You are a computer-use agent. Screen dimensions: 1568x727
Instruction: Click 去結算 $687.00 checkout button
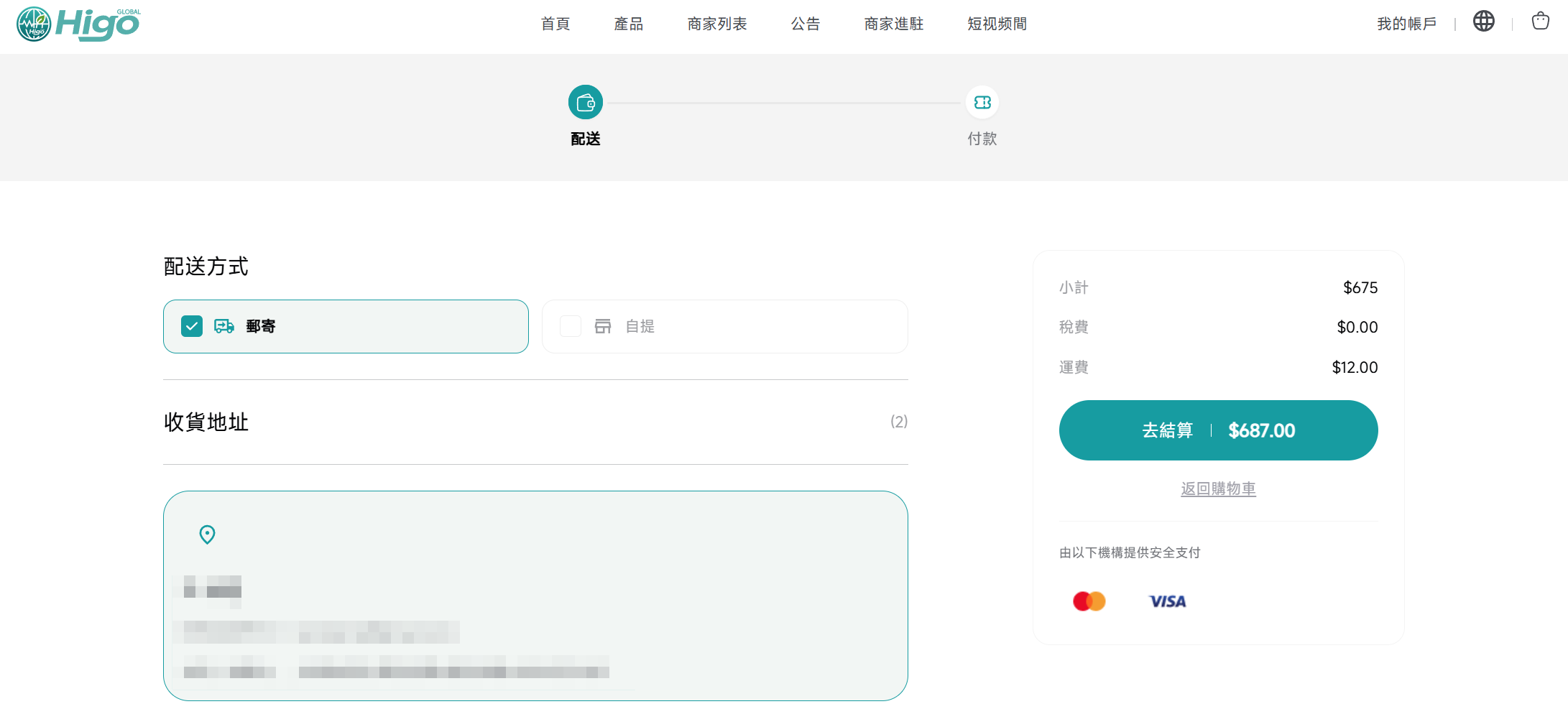click(x=1218, y=430)
